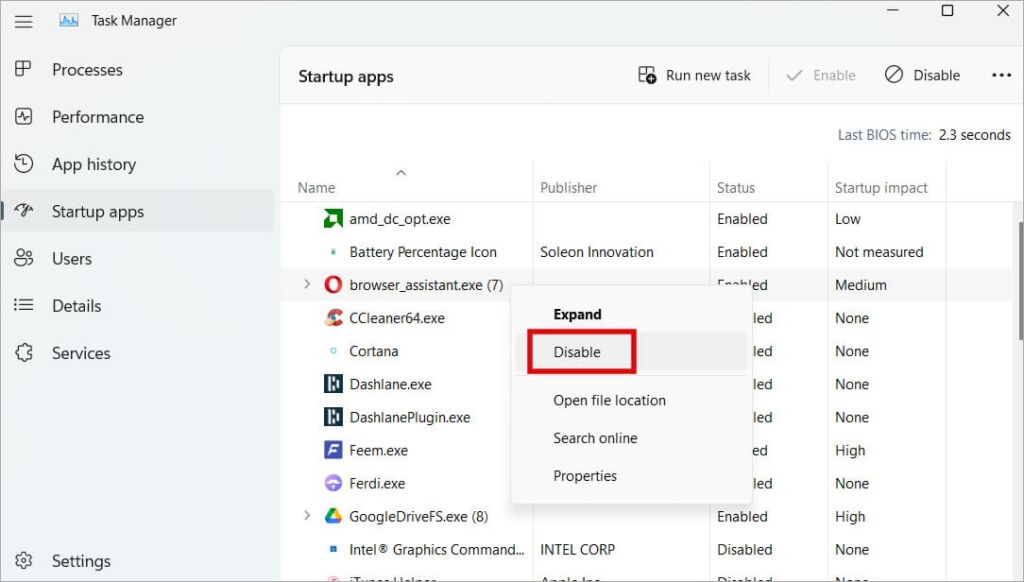Expand the browser_assistant.exe group chevron
The height and width of the screenshot is (582, 1024).
pos(307,285)
